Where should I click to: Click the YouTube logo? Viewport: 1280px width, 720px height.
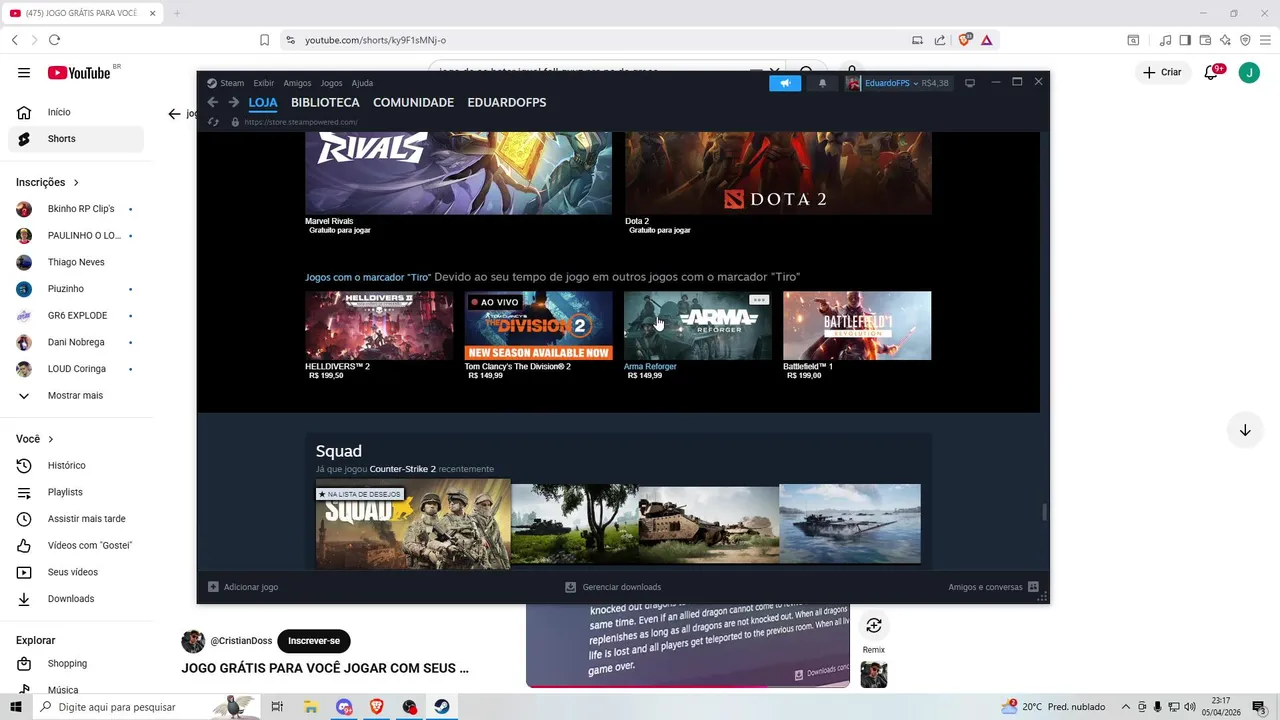(79, 72)
